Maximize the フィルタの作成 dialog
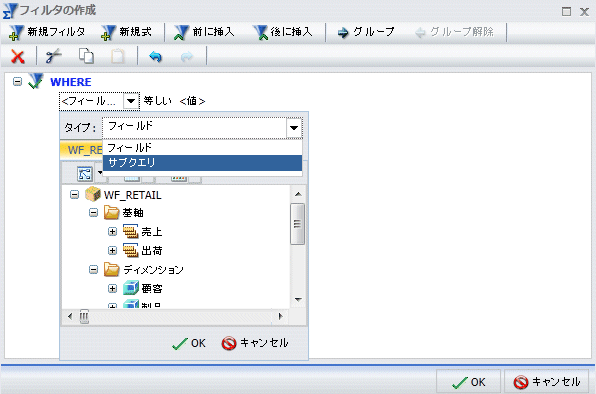 (x=566, y=12)
